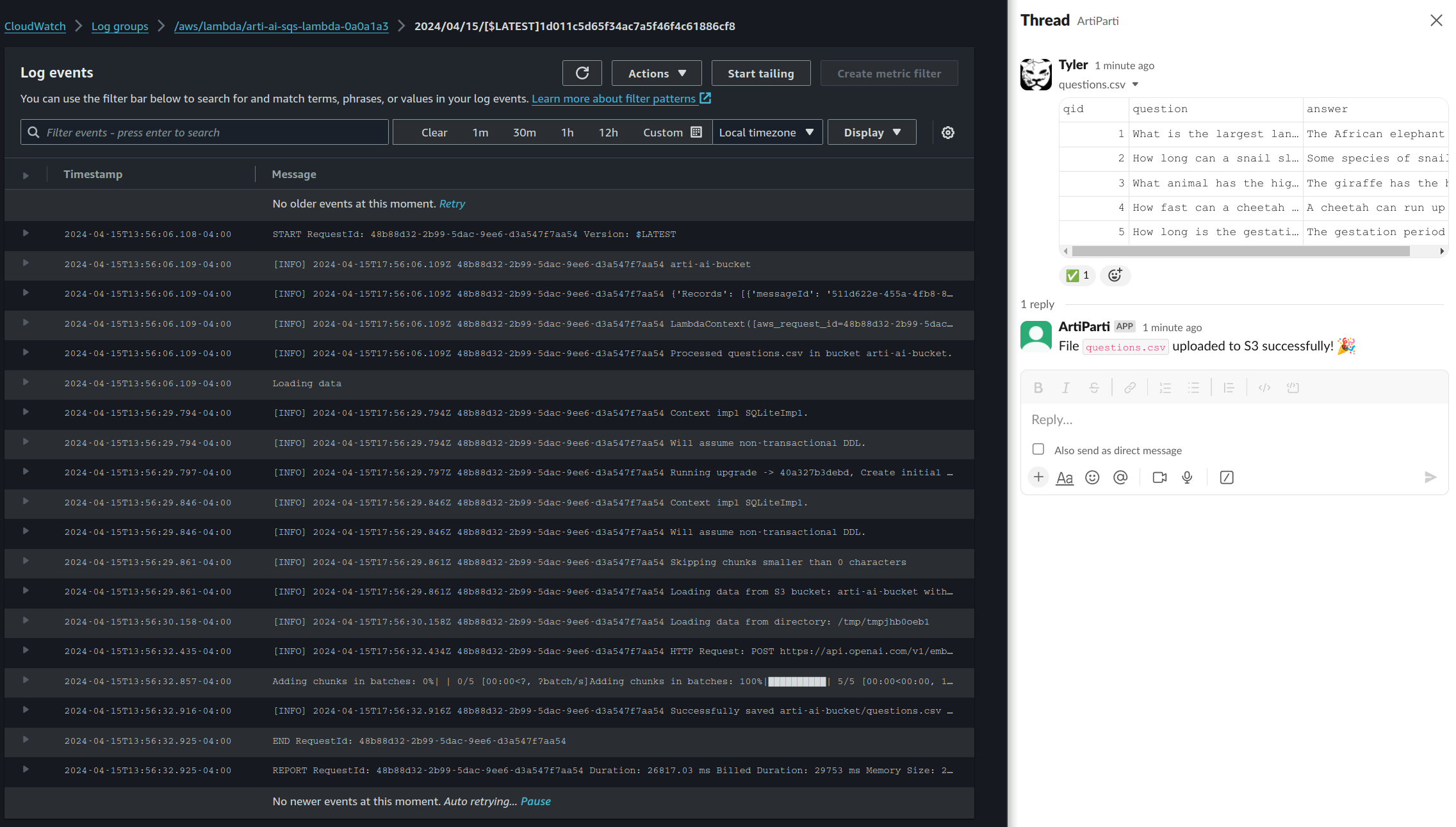Image resolution: width=1456 pixels, height=827 pixels.
Task: Expand the 'Adding chunks in batches' row
Action: pyautogui.click(x=26, y=680)
